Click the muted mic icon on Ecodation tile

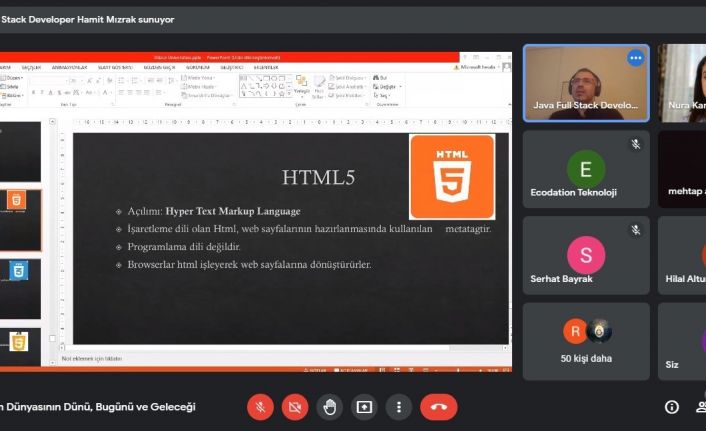point(635,144)
